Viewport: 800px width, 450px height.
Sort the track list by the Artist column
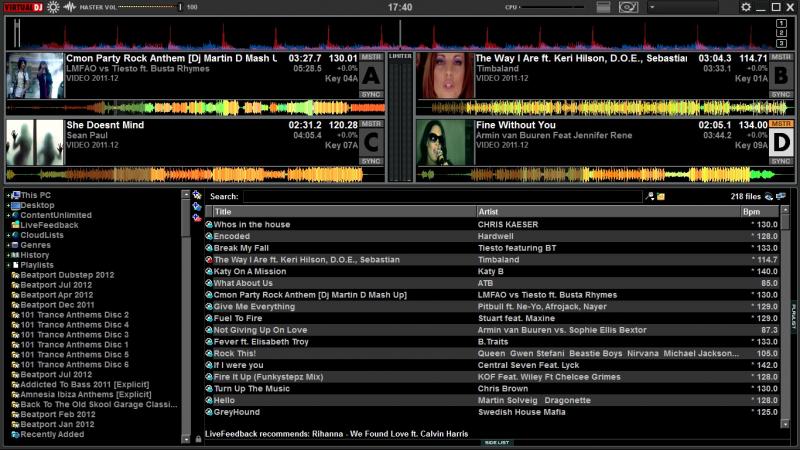pyautogui.click(x=608, y=212)
